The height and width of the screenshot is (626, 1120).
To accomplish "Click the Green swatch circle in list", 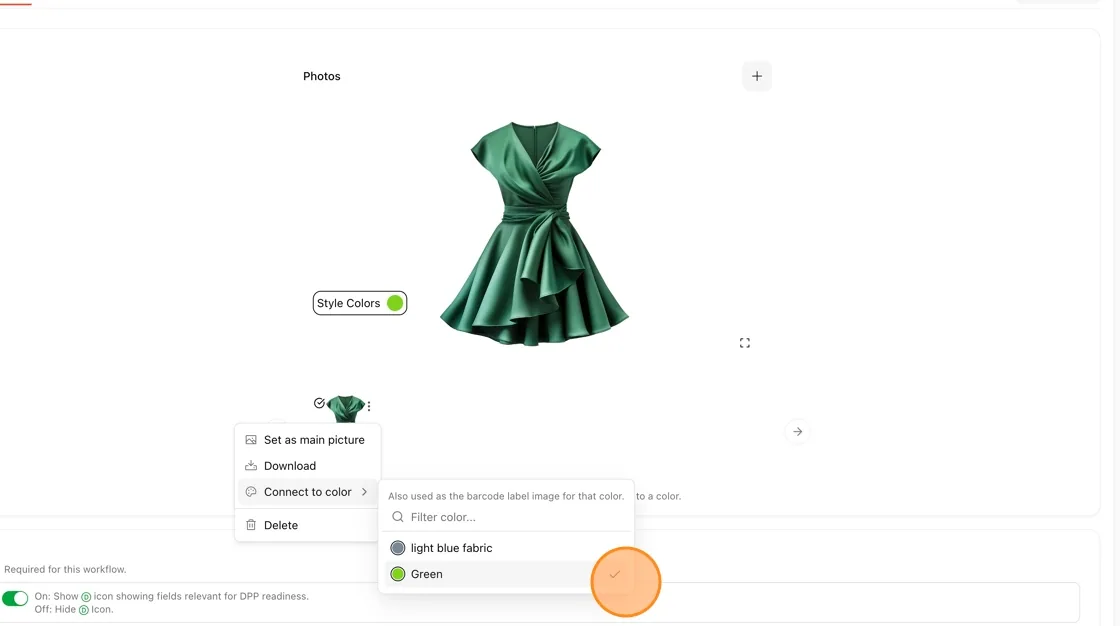I will point(398,574).
